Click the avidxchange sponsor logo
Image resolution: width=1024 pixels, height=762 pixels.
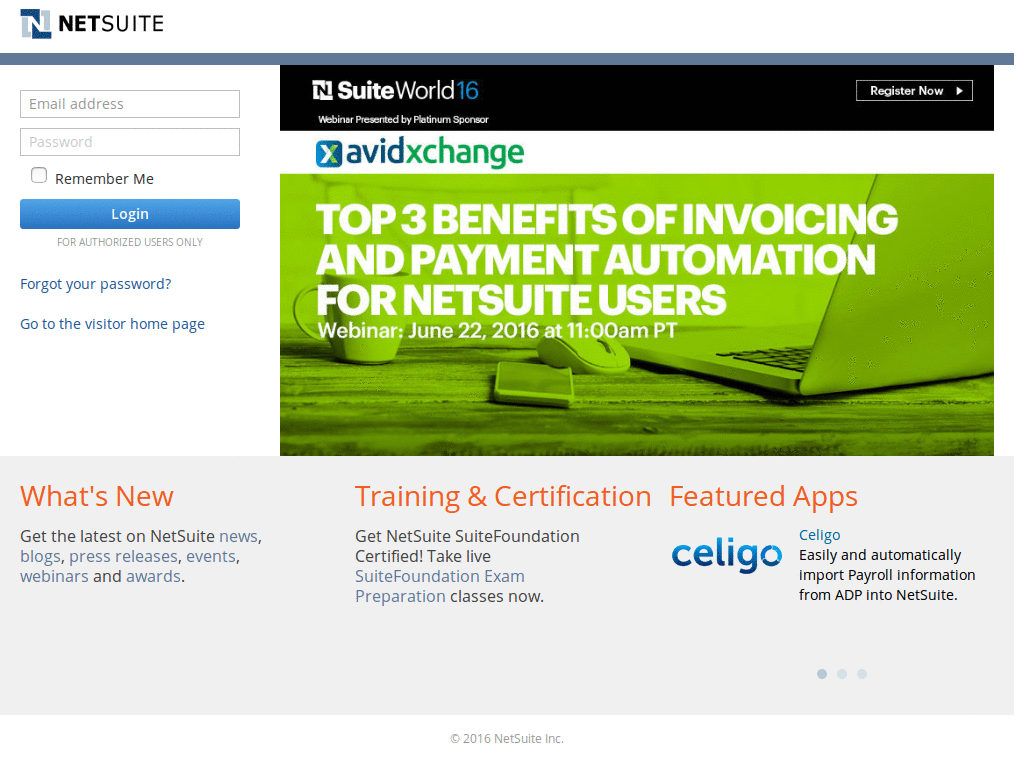coord(419,154)
